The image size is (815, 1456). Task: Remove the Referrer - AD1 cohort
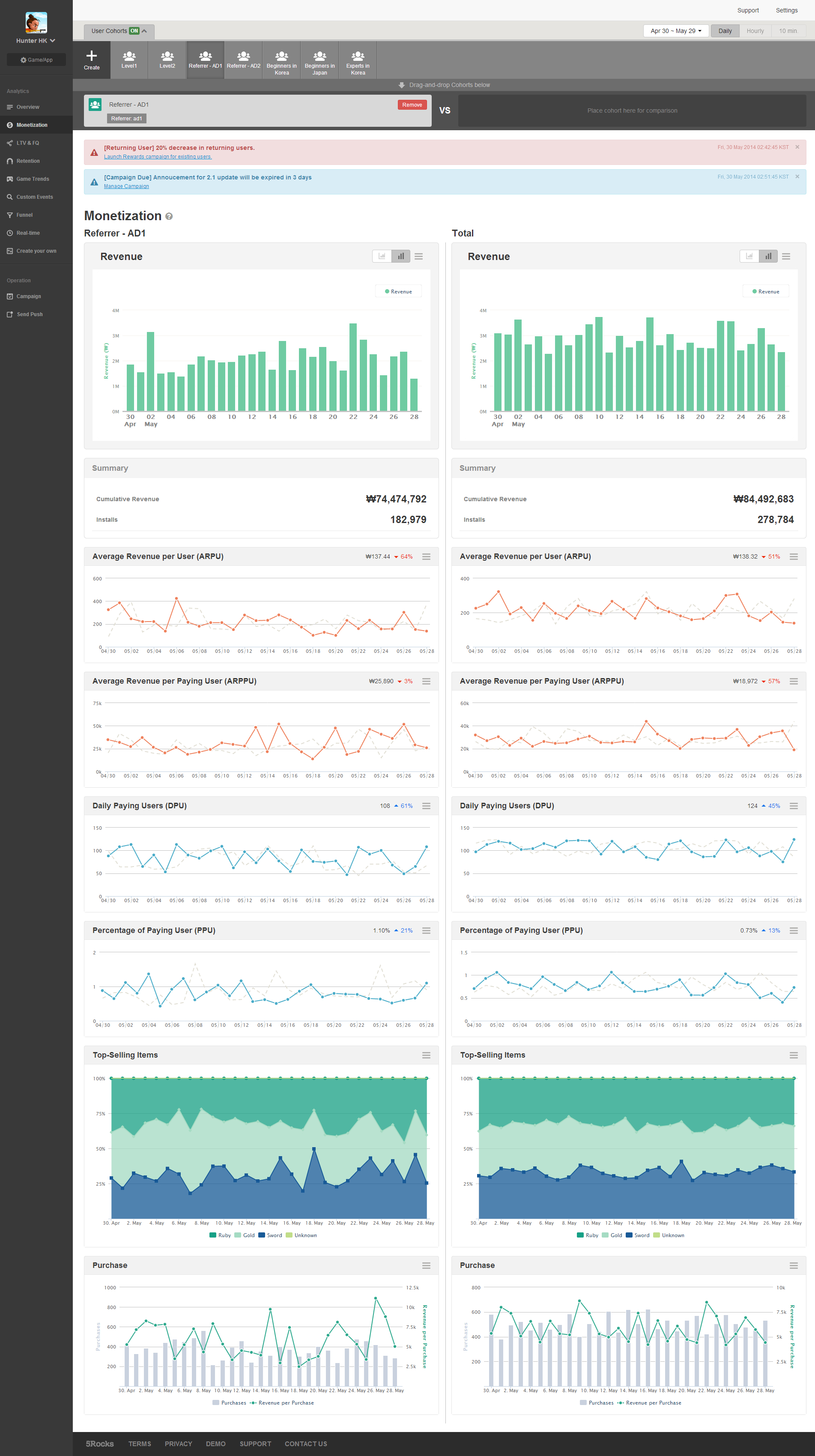coord(412,105)
